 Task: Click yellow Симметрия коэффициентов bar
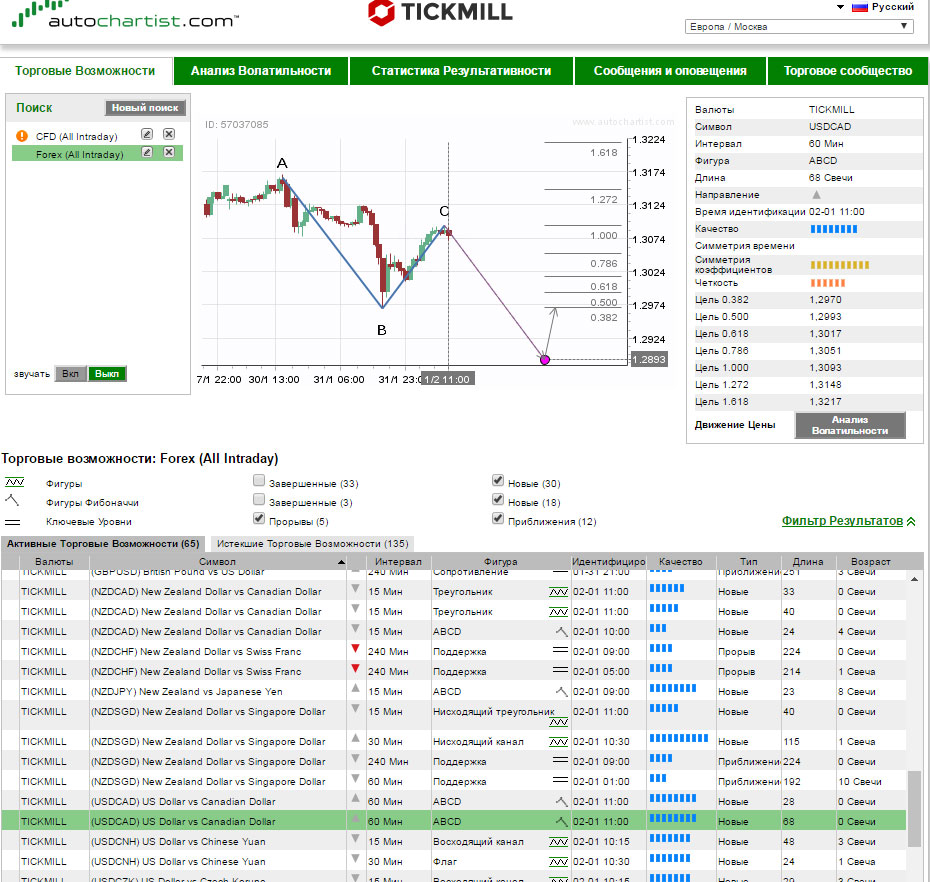pos(840,265)
